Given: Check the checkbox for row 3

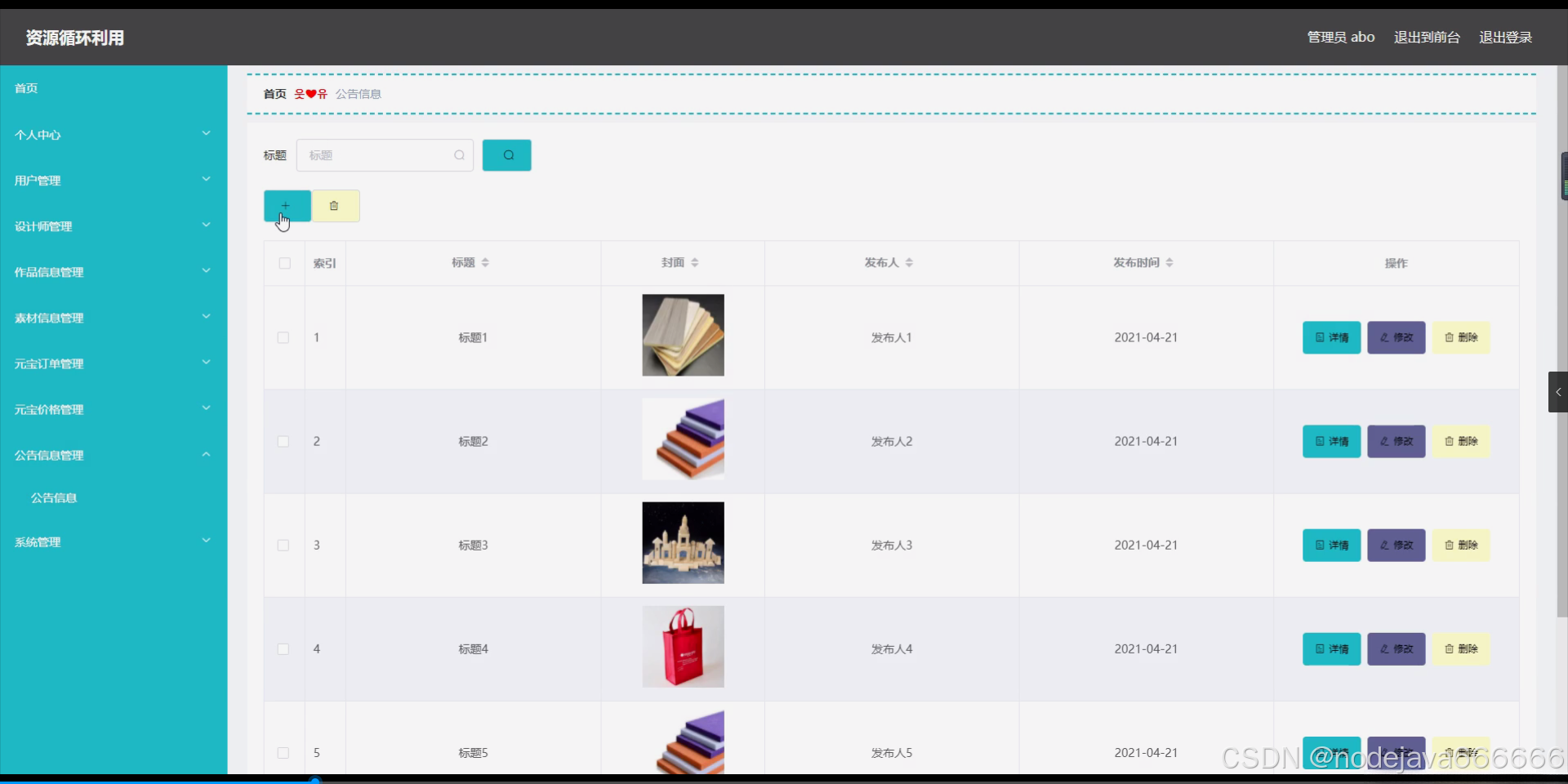Looking at the screenshot, I should coord(283,545).
